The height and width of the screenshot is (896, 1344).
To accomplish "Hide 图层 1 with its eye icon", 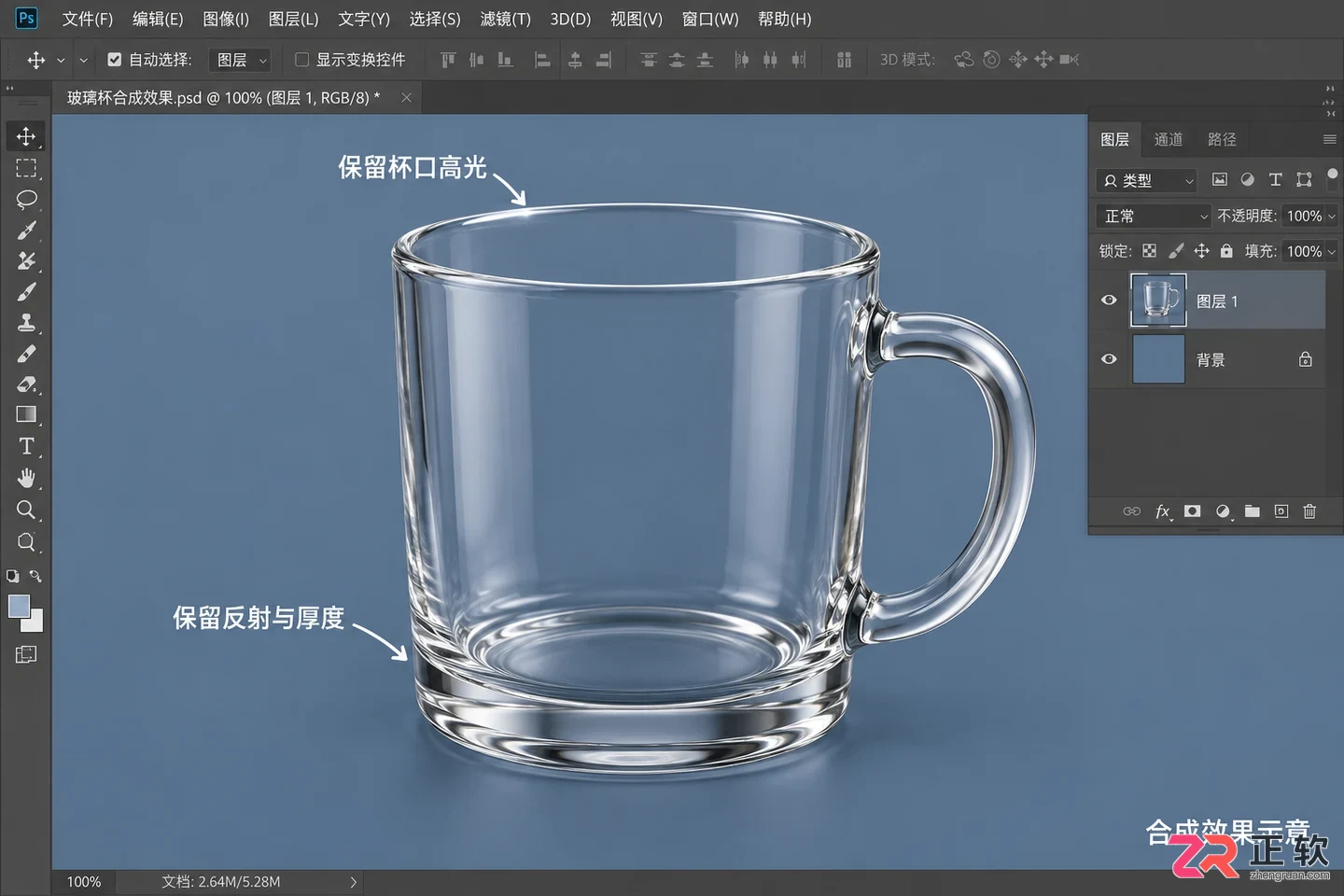I will pos(1109,301).
